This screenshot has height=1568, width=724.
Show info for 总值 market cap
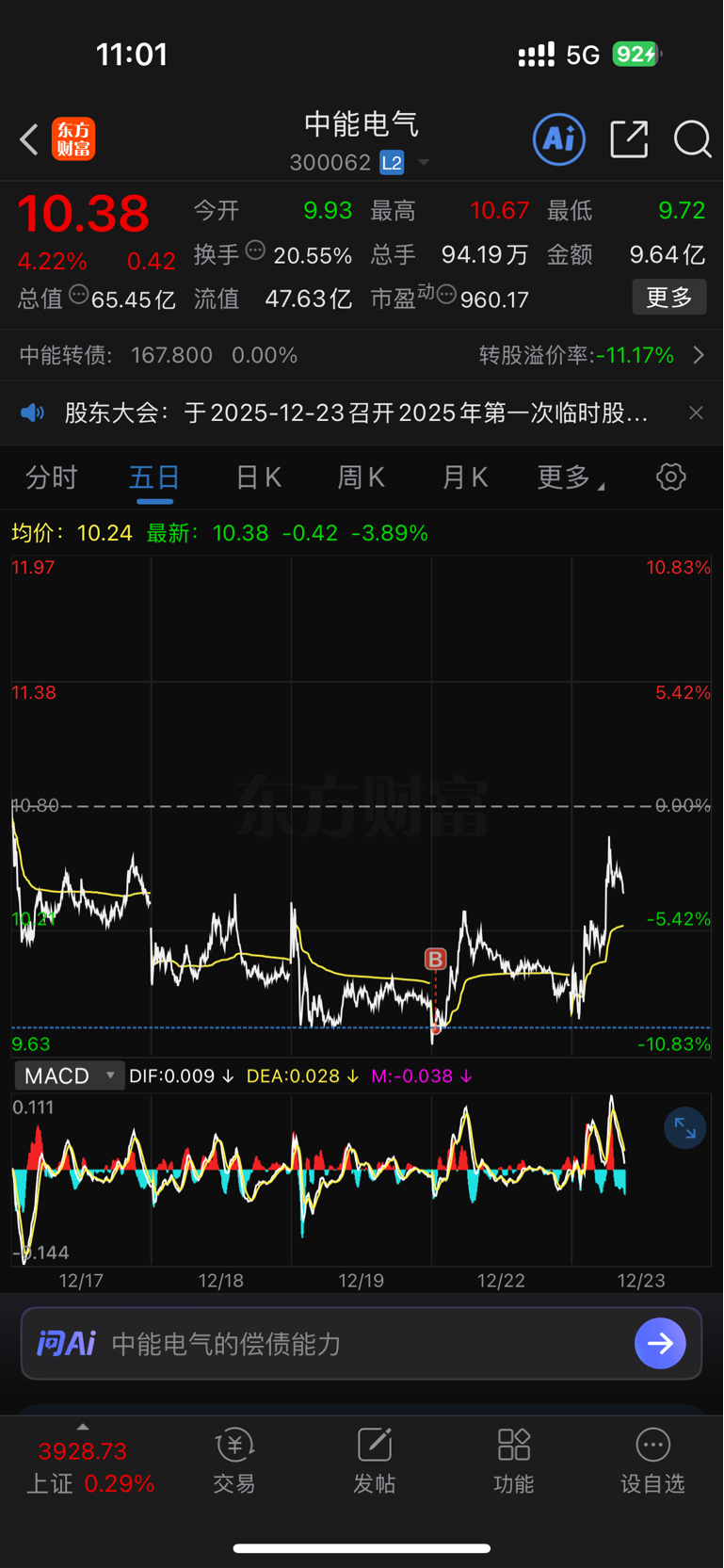coord(79,295)
